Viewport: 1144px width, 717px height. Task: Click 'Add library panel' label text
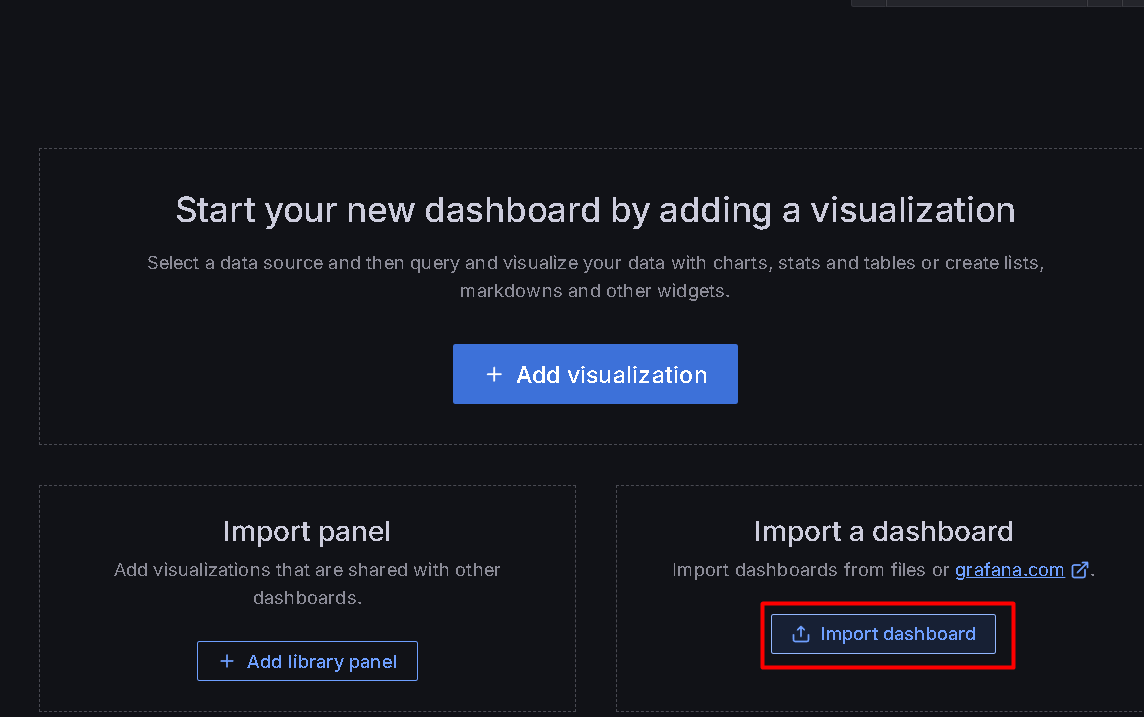321,662
